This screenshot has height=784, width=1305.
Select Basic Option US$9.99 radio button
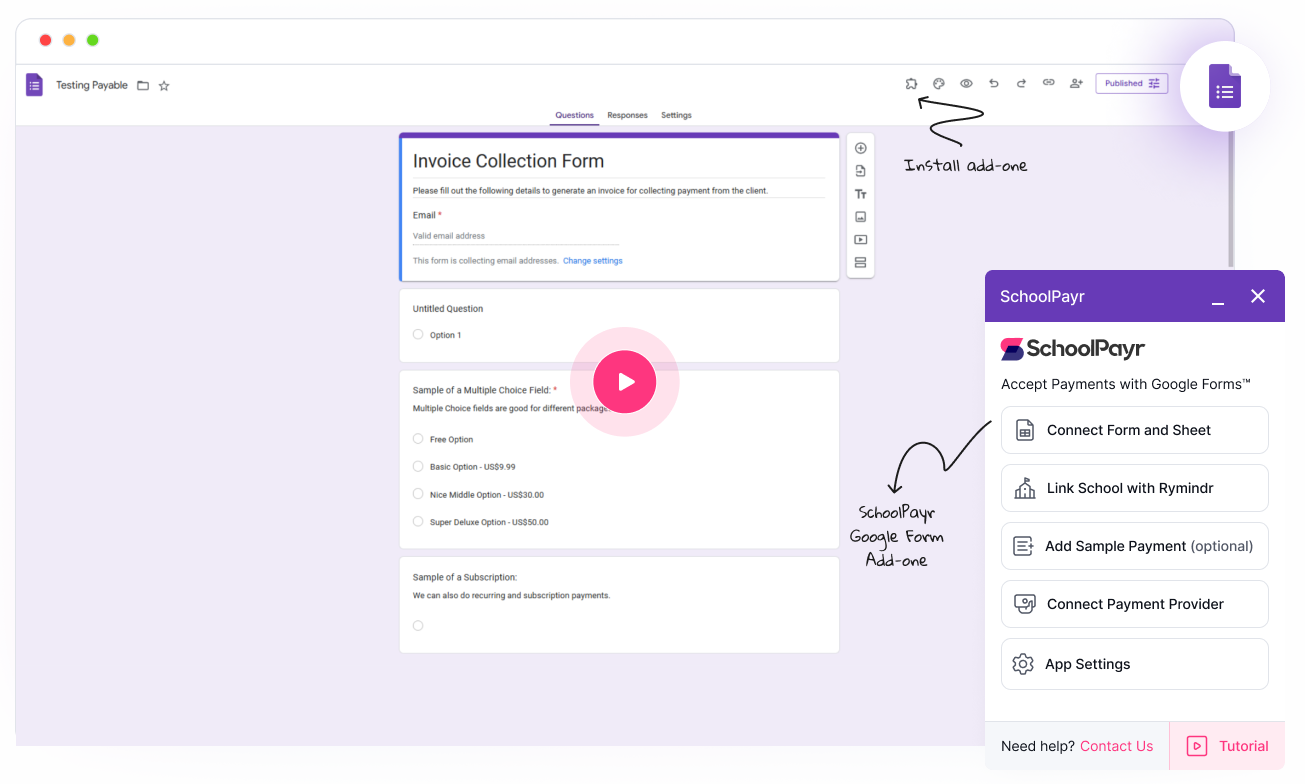(418, 466)
